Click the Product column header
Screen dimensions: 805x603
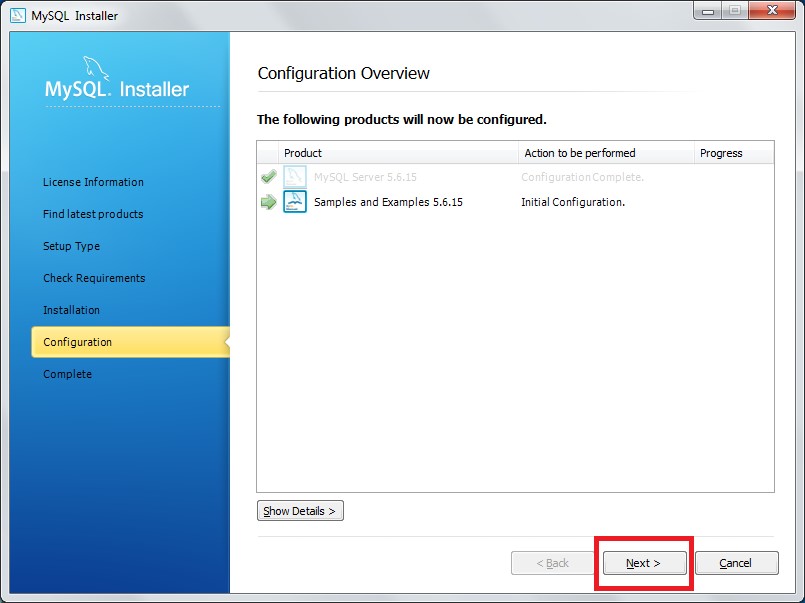tap(398, 153)
